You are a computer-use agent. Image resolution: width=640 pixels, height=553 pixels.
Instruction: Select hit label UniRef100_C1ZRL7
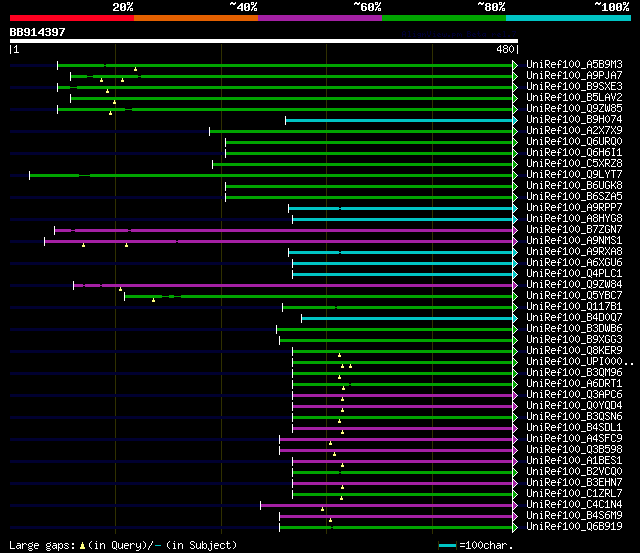click(574, 494)
